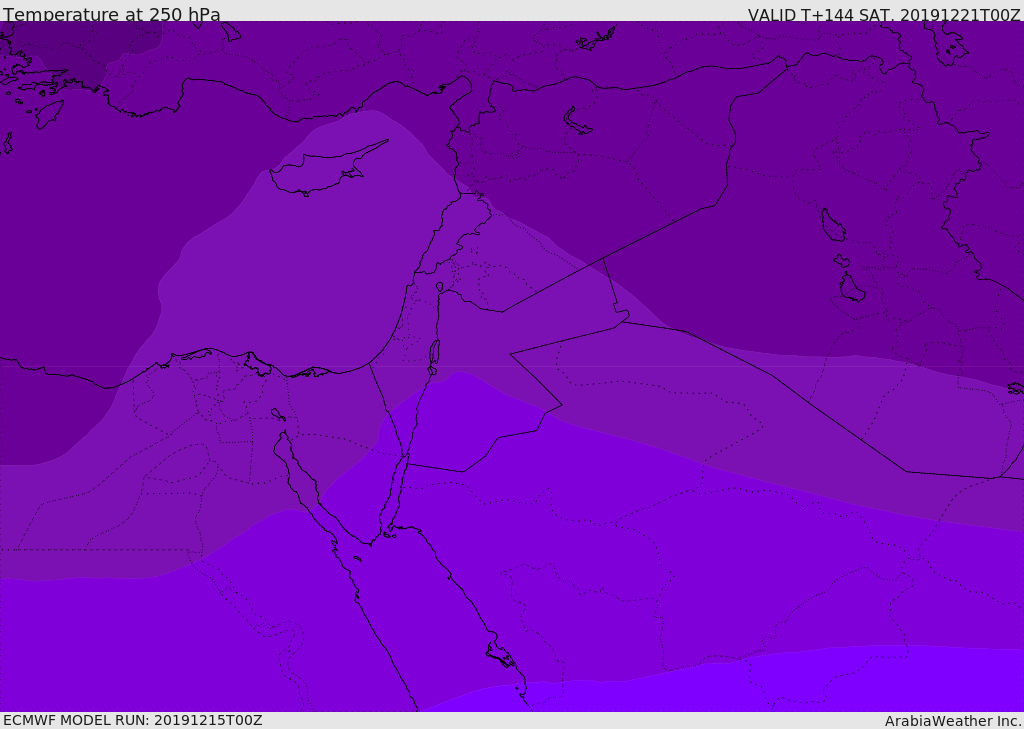Image resolution: width=1024 pixels, height=729 pixels.
Task: Click the 'VALID T+144 SAT. 20191221T00Z' label
Action: 884,15
